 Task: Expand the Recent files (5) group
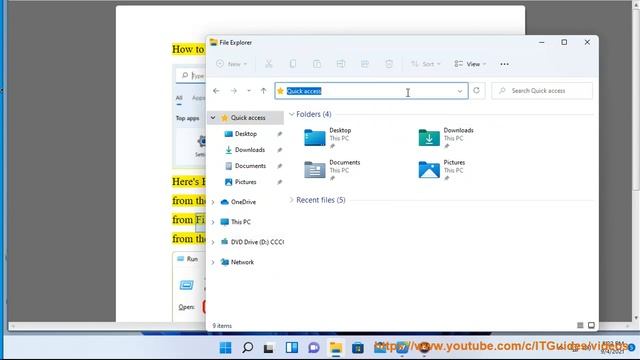(x=291, y=200)
